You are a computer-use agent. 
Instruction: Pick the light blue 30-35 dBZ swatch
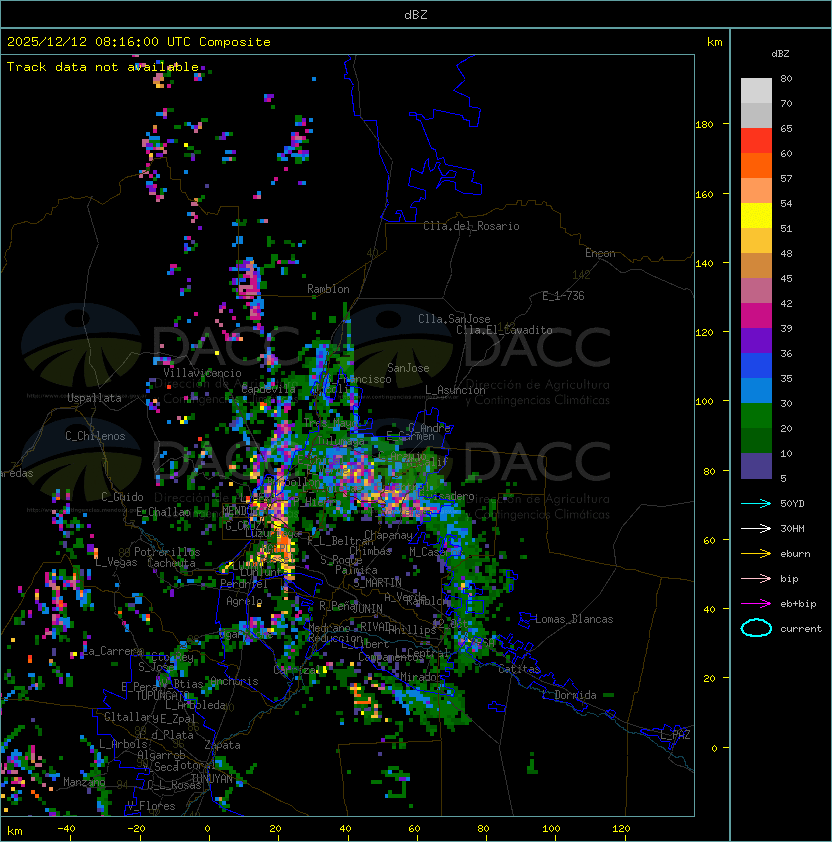coord(756,390)
